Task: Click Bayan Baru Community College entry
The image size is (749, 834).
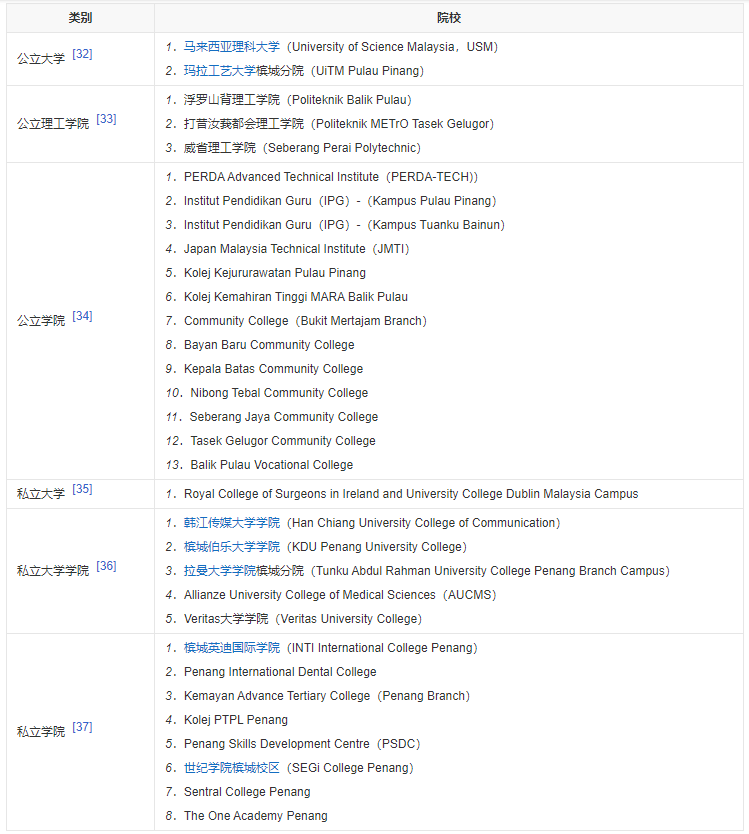Action: (x=269, y=345)
